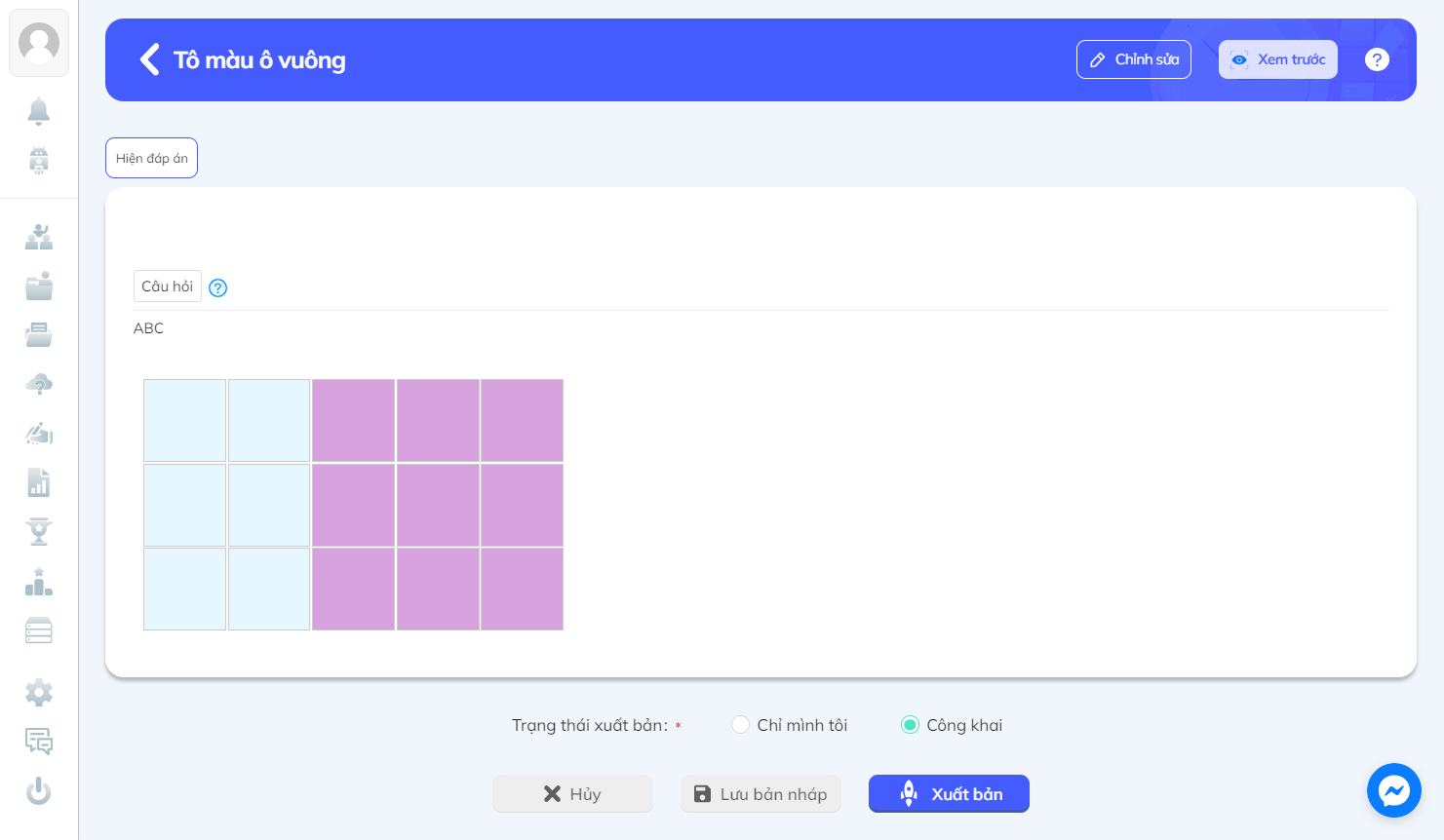
Task: Open the Câu hỏi tab label
Action: pyautogui.click(x=168, y=286)
